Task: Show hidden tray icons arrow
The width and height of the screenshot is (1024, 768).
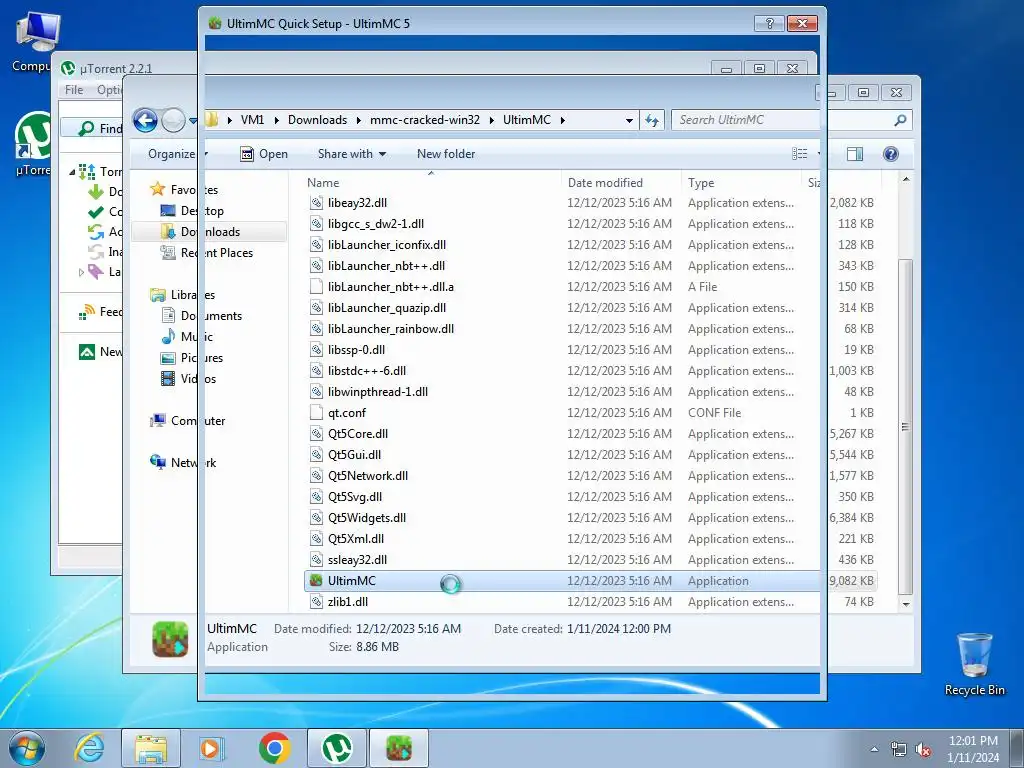Action: coord(874,750)
